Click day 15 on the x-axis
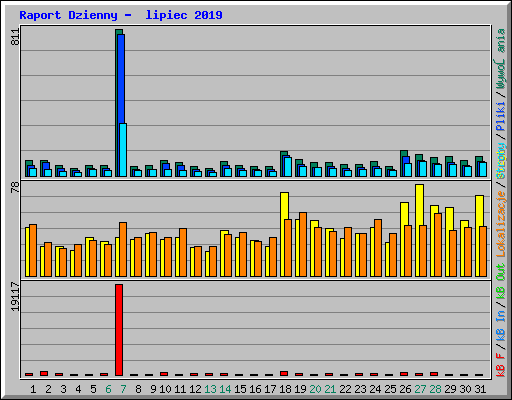 240,389
